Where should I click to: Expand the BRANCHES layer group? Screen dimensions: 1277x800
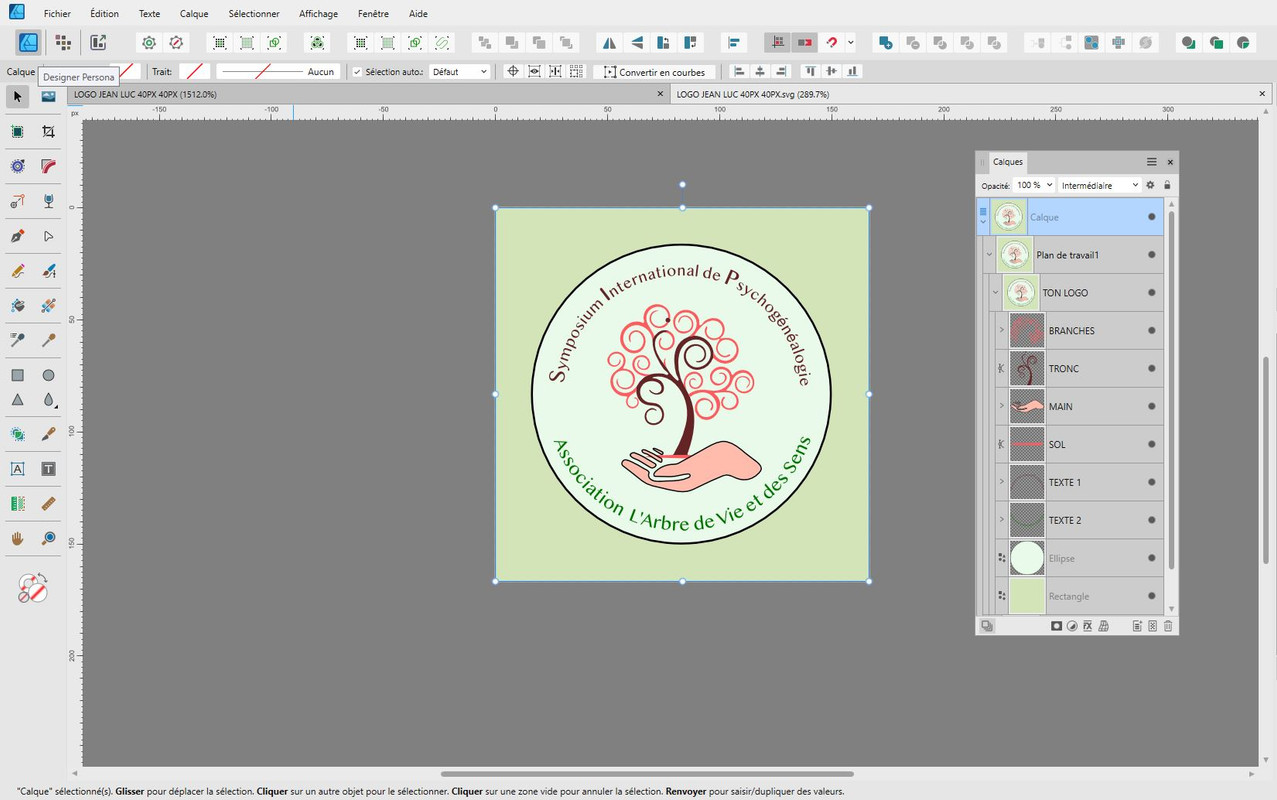(x=1001, y=331)
